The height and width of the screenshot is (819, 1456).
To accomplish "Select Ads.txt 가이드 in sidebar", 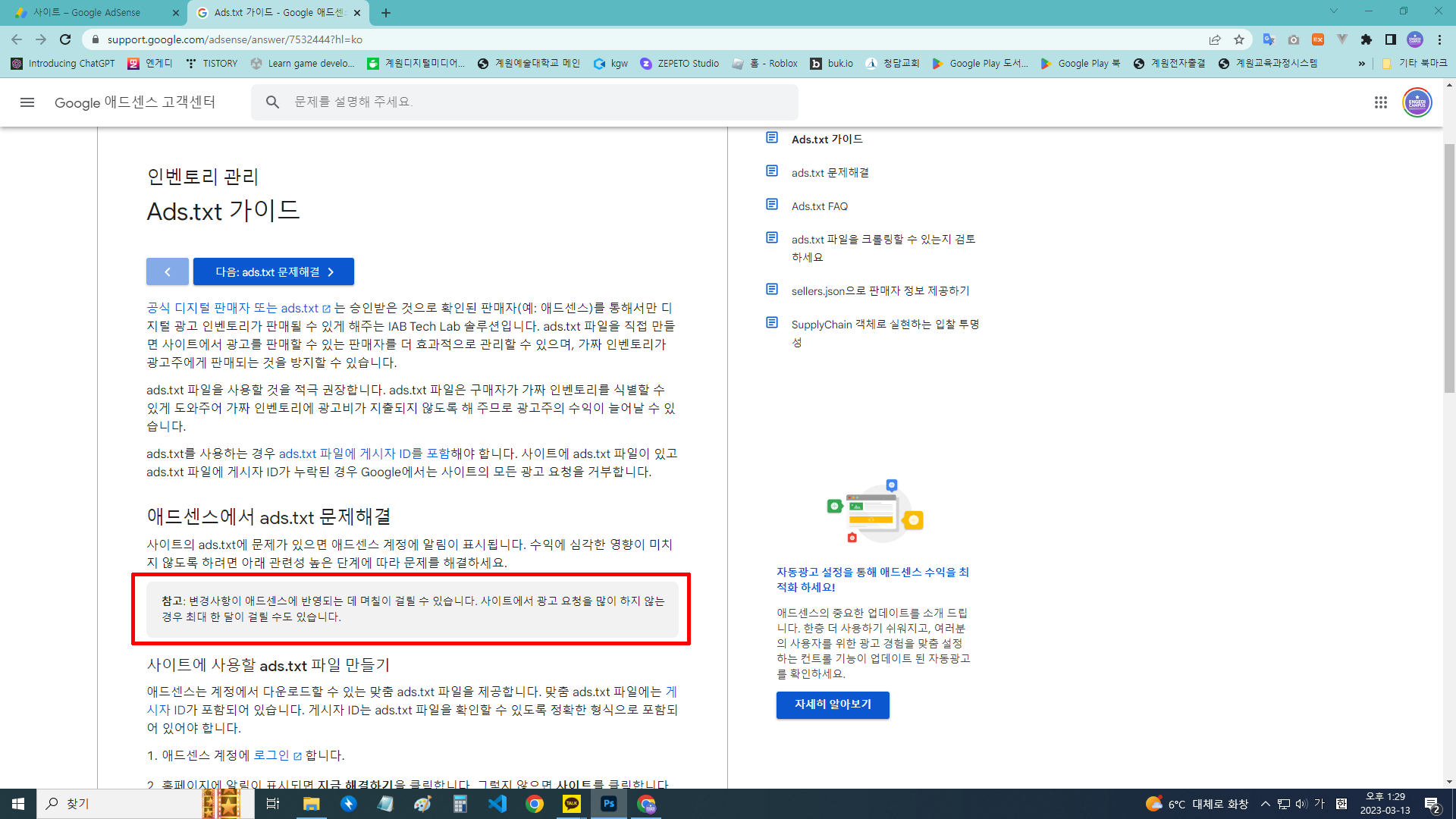I will [827, 140].
